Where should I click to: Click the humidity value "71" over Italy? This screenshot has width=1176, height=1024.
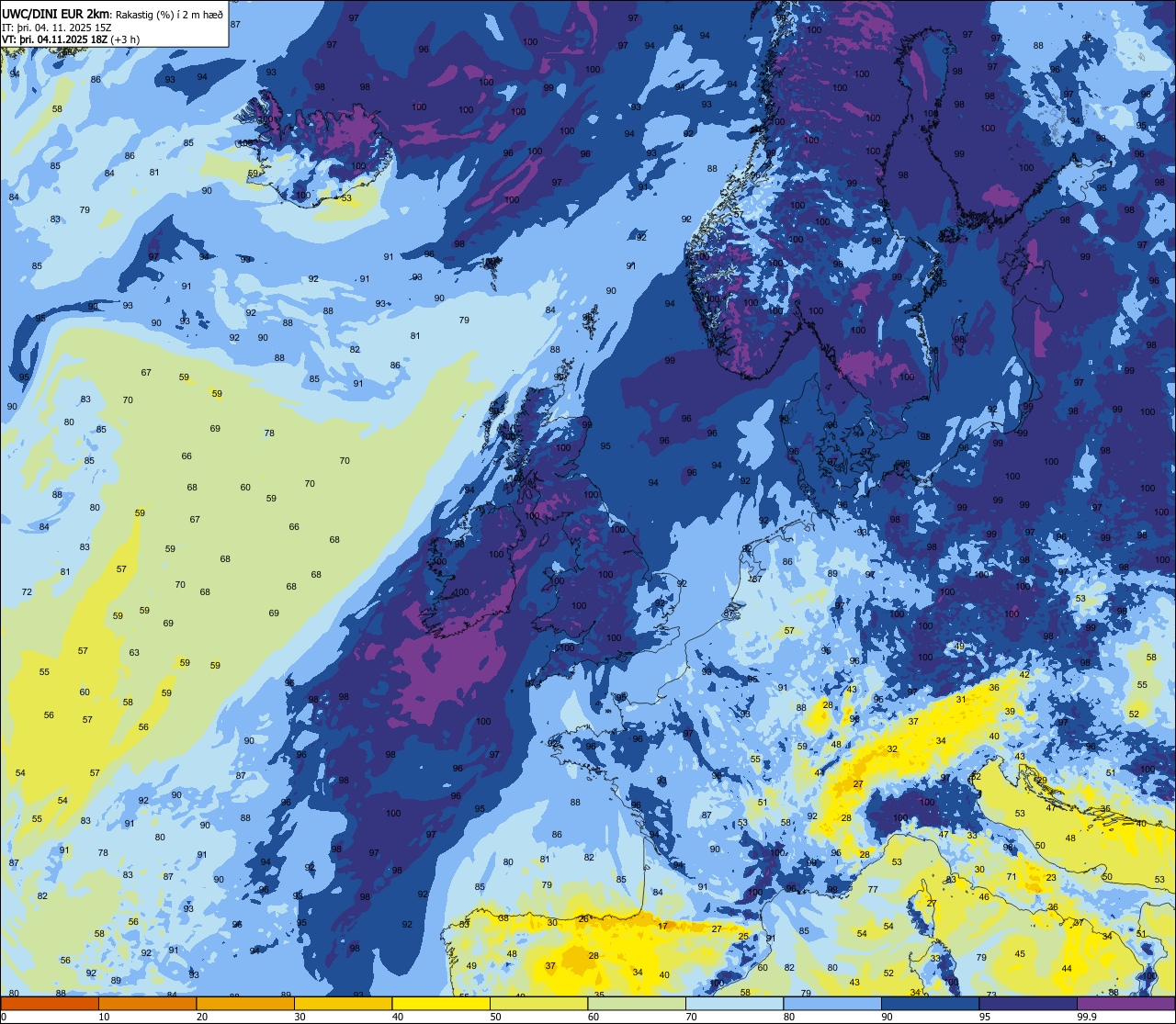1012,877
